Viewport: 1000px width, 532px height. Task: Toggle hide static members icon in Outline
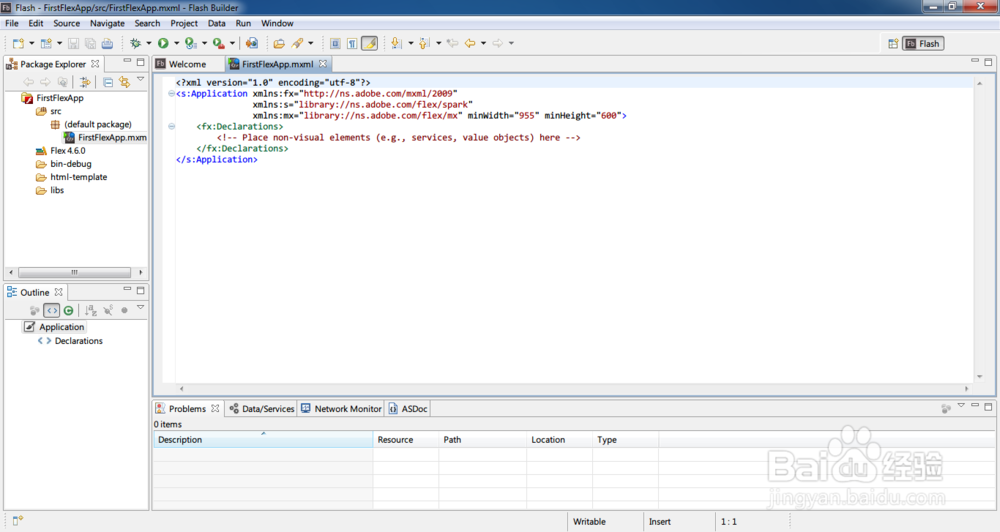(108, 311)
